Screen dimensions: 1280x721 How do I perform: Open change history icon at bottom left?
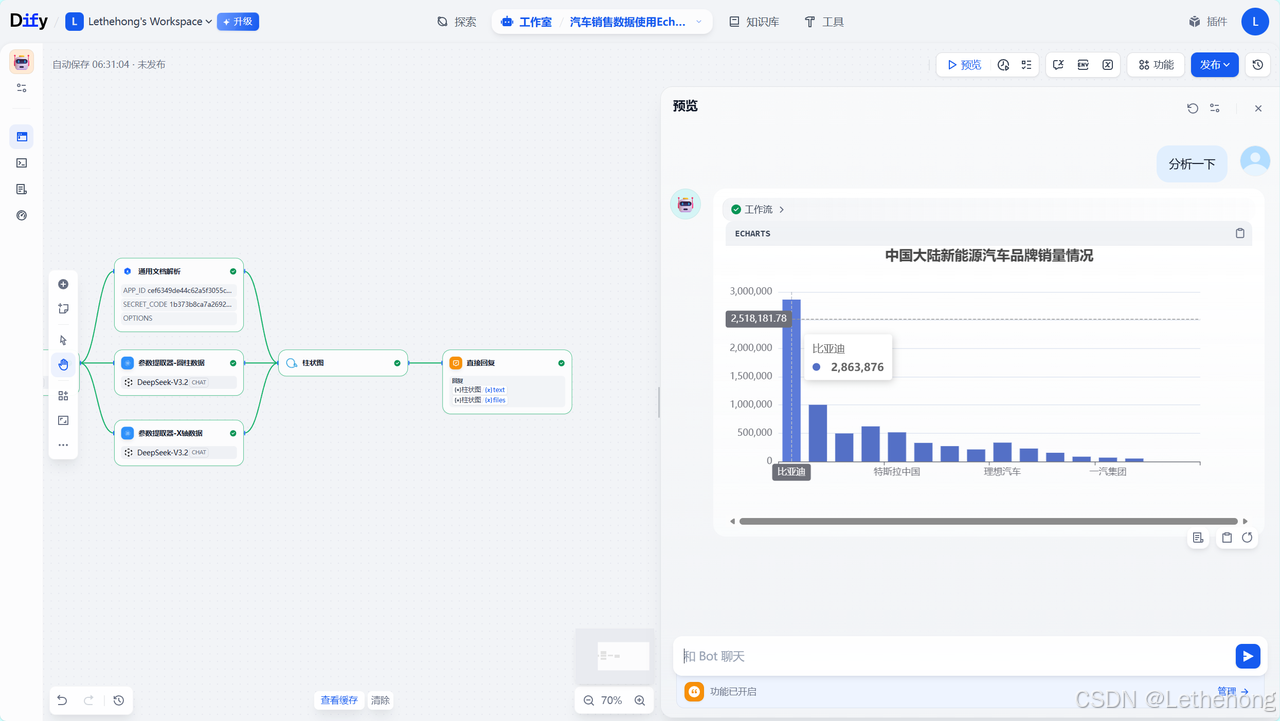(118, 700)
